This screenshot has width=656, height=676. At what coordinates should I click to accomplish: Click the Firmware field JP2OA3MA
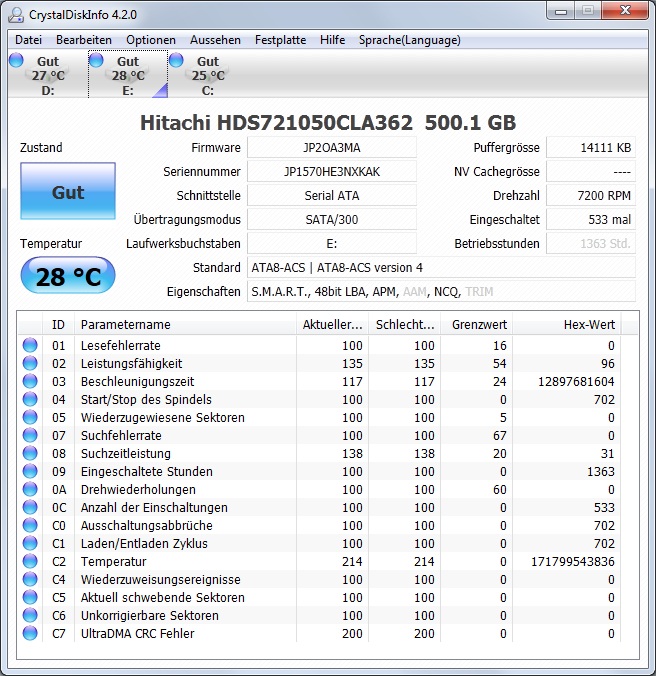coord(332,148)
